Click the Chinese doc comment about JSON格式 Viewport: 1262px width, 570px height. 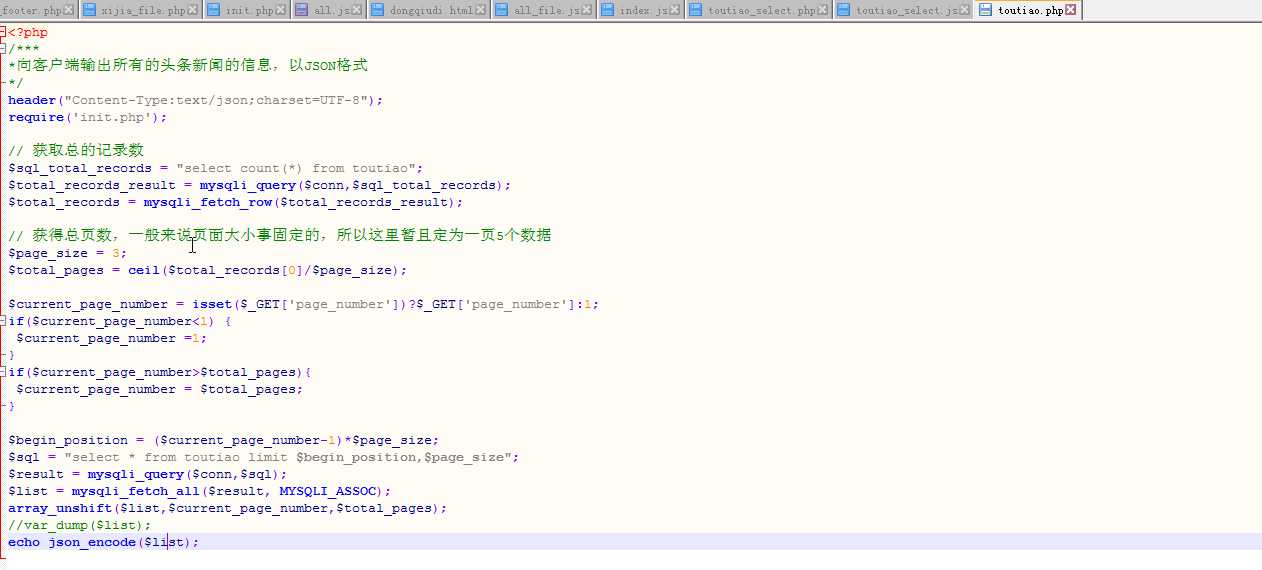pyautogui.click(x=188, y=66)
